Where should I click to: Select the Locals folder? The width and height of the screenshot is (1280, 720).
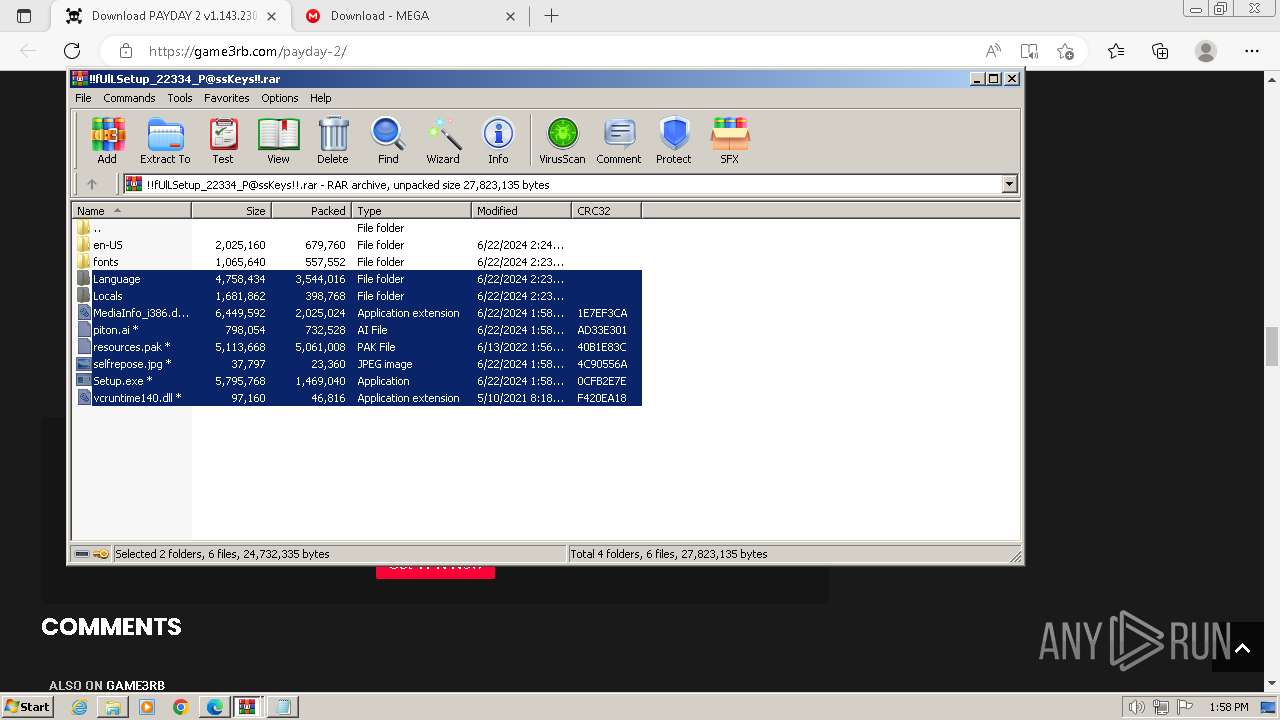click(x=357, y=296)
